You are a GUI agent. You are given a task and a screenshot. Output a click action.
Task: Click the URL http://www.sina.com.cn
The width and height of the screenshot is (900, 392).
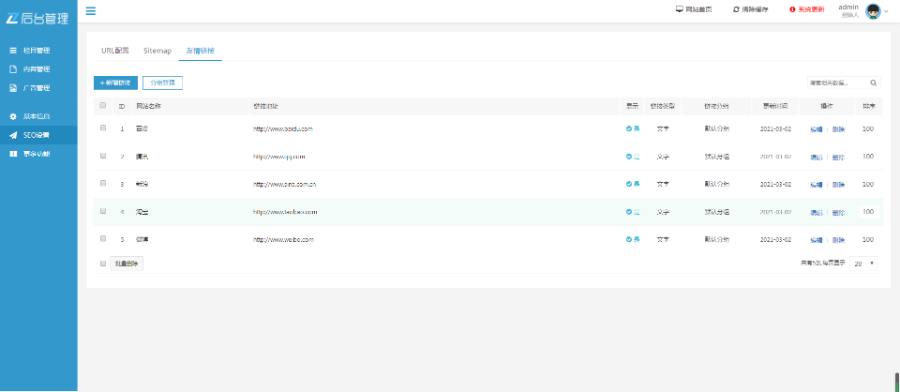point(285,184)
